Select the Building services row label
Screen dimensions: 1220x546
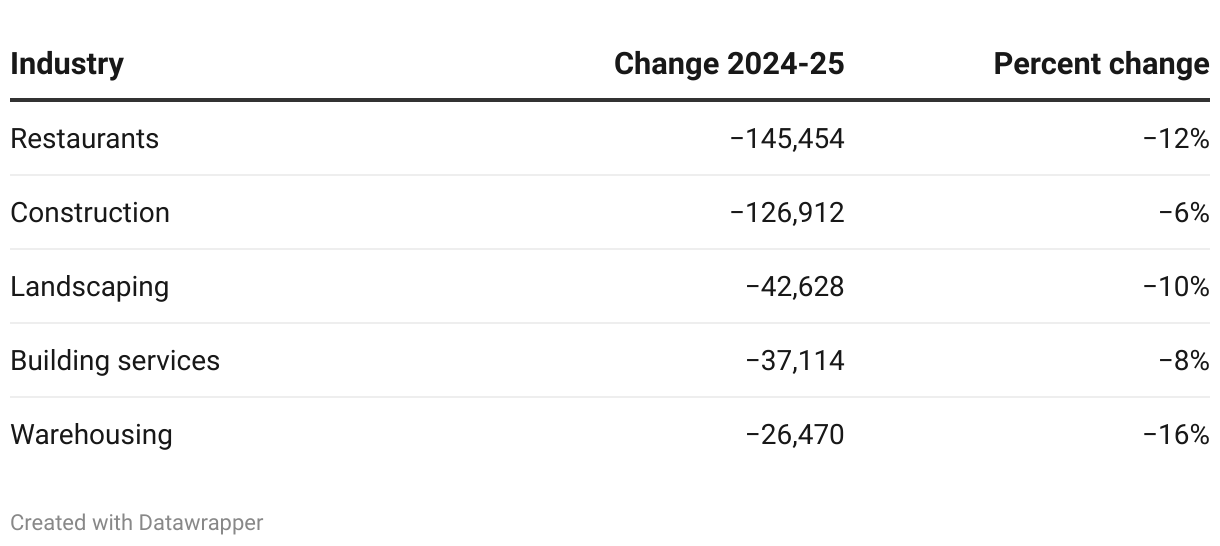[x=115, y=360]
